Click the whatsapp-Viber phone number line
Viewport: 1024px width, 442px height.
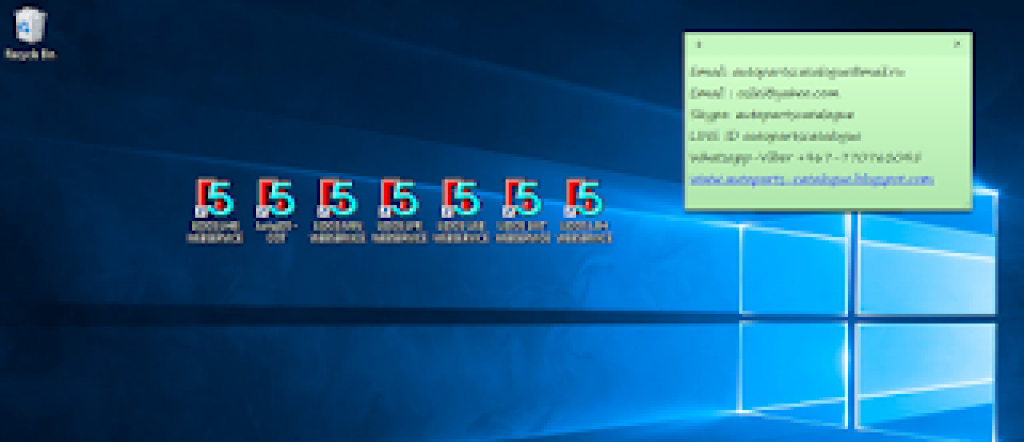[805, 157]
